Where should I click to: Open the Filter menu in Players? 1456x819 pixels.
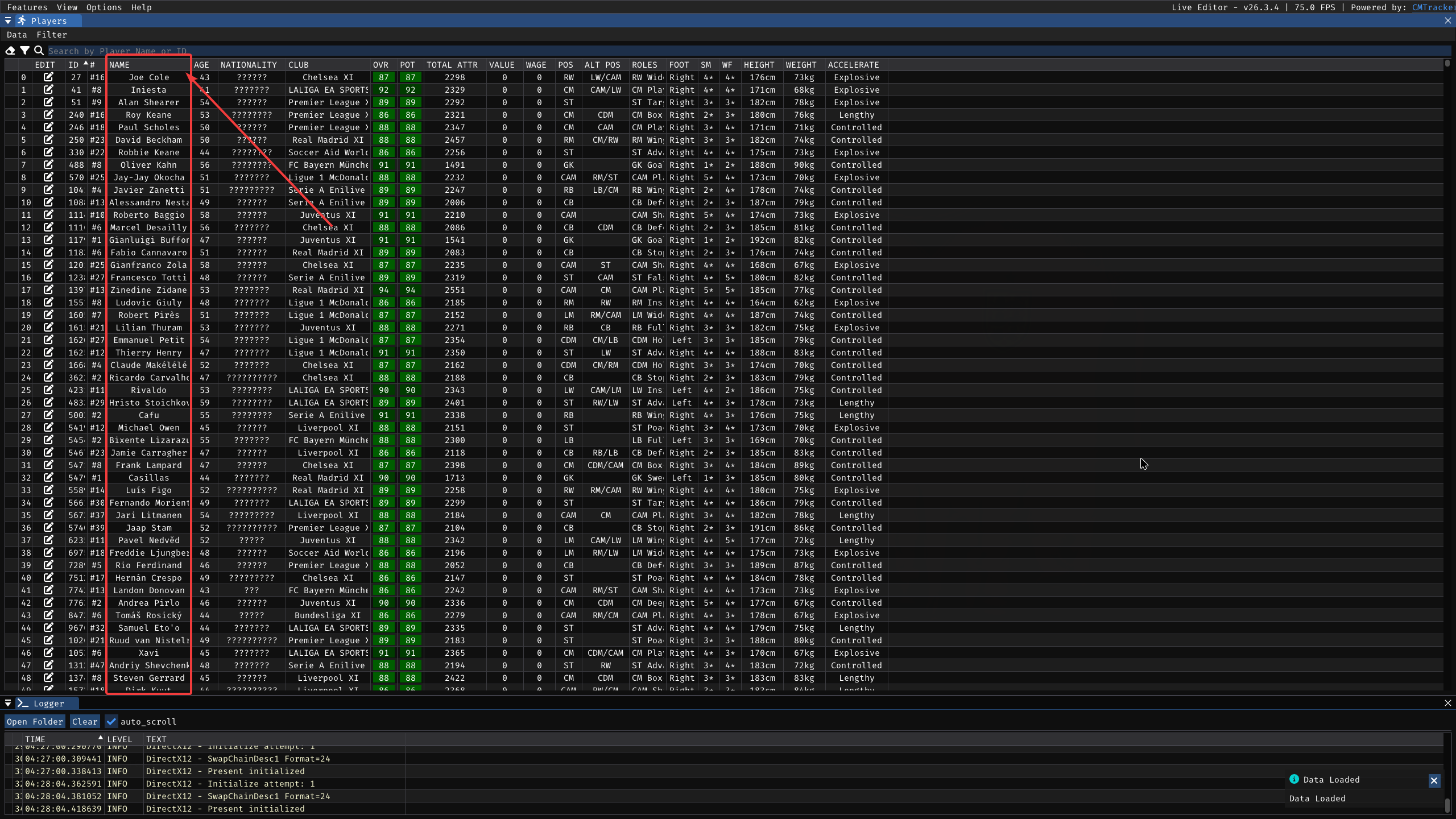52,35
